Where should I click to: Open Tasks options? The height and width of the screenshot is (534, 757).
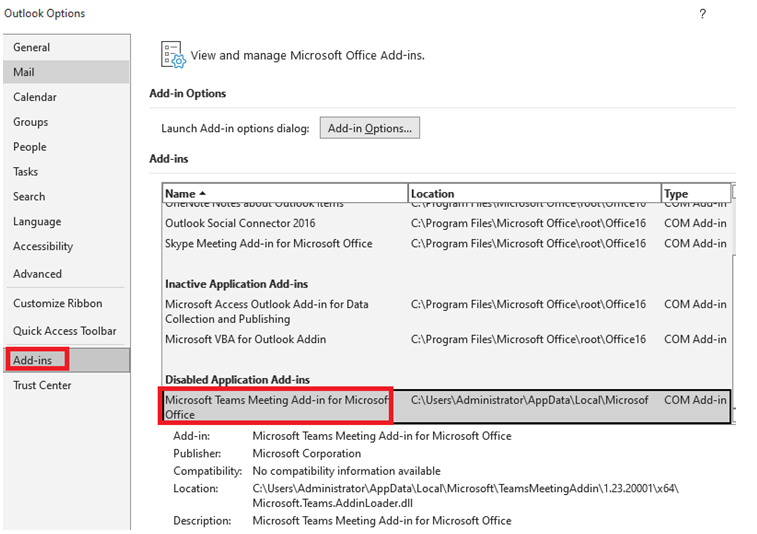click(x=66, y=171)
